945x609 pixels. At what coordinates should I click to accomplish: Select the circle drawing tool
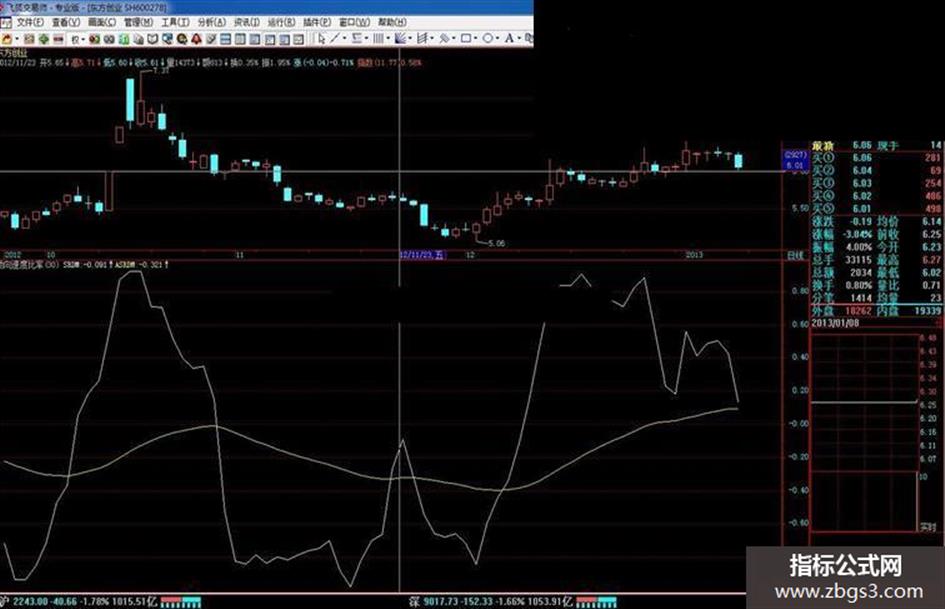(488, 39)
